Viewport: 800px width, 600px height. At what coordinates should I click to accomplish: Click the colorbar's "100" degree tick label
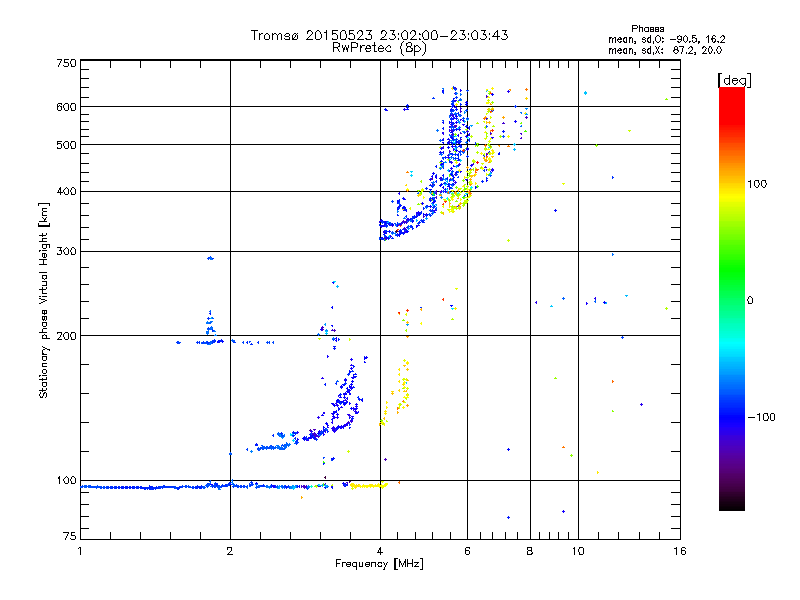(757, 184)
